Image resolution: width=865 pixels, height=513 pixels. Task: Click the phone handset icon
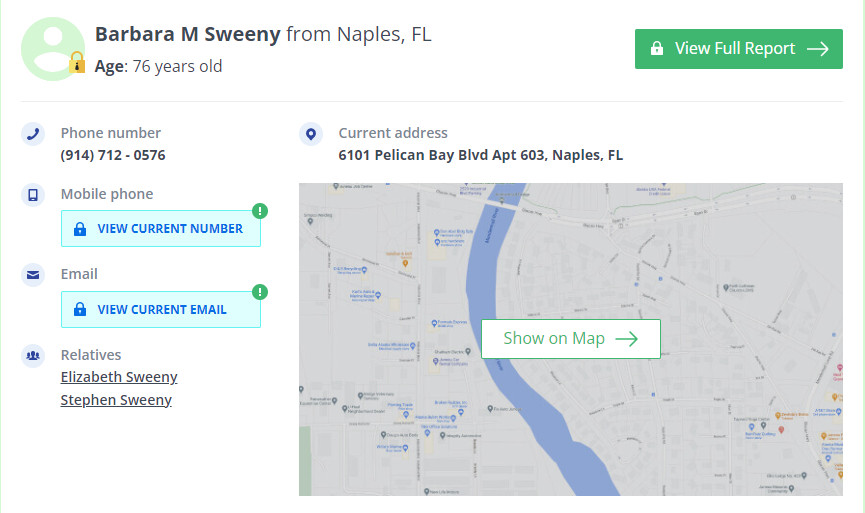point(33,134)
